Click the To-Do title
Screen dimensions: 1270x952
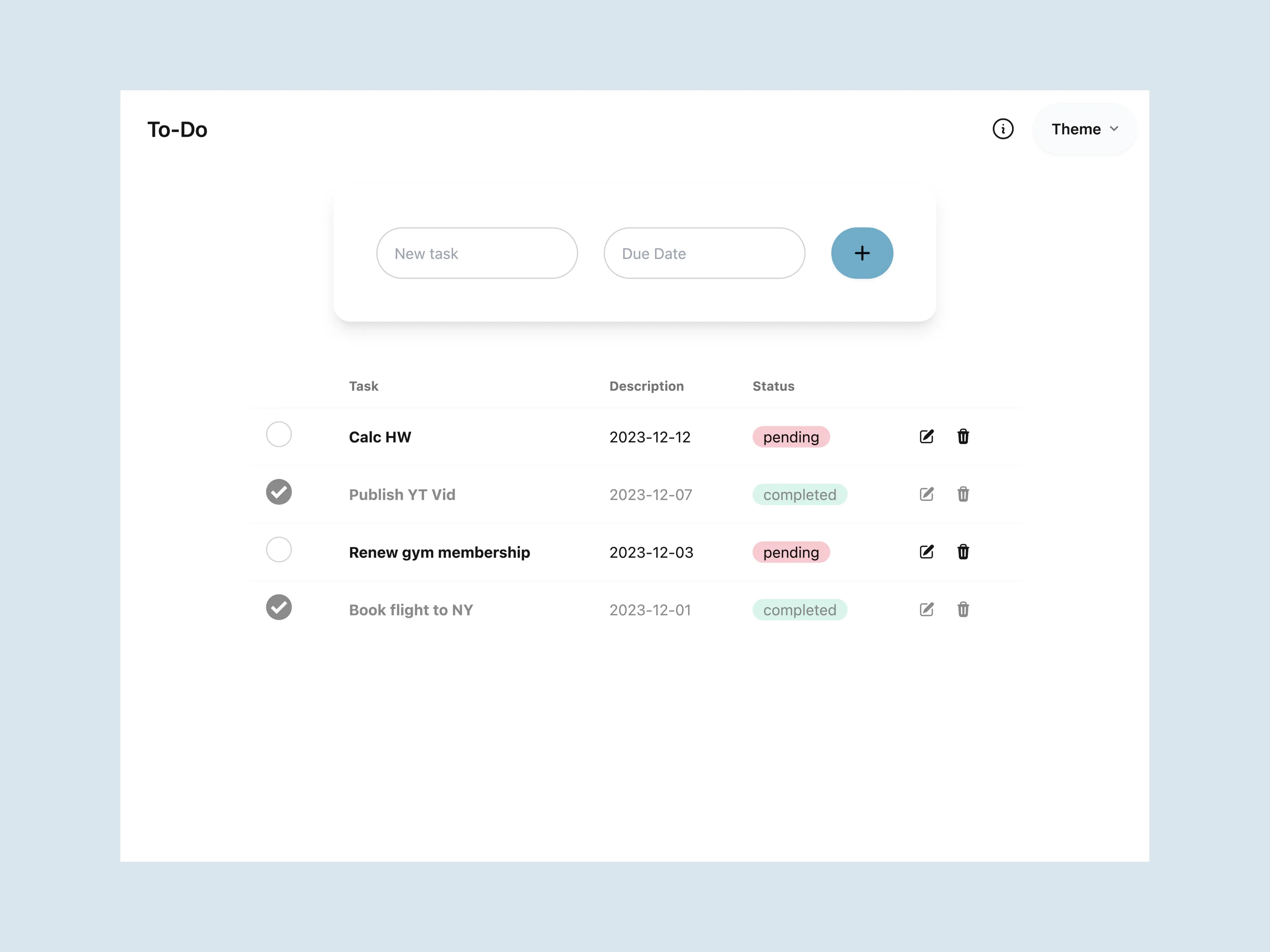point(177,130)
